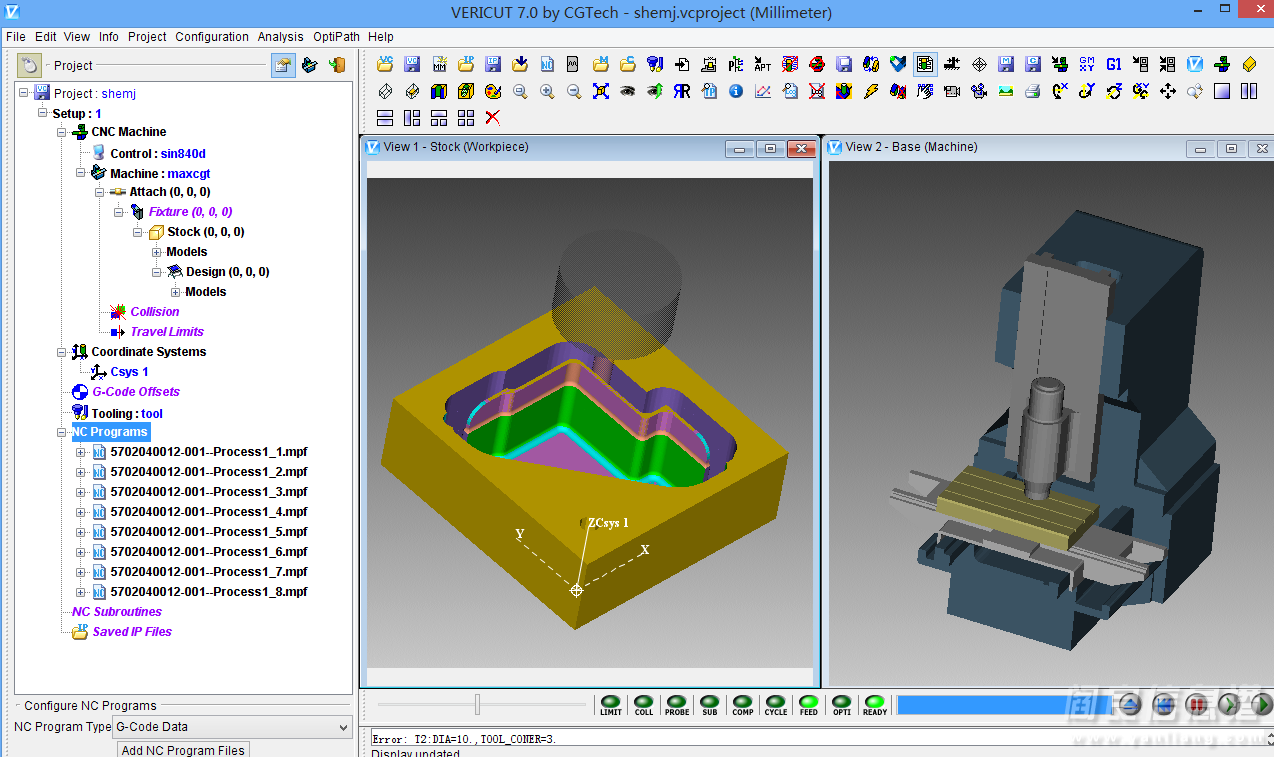Image resolution: width=1274 pixels, height=757 pixels.
Task: Fit the view with the blue arrows icon
Action: [601, 91]
